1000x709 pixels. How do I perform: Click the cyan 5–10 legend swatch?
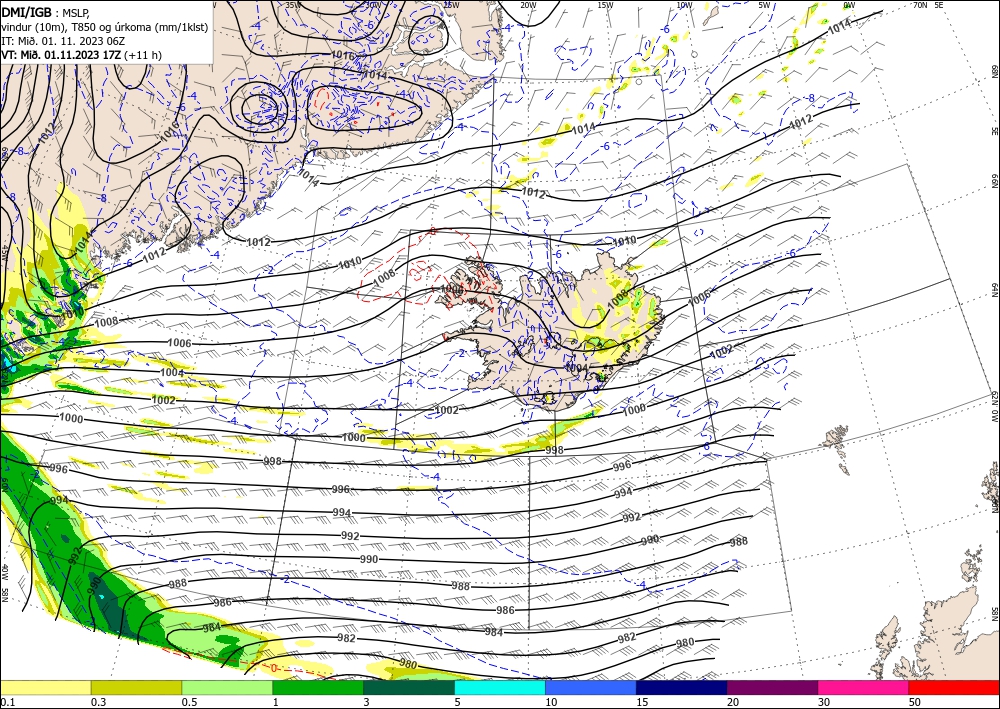tap(499, 687)
